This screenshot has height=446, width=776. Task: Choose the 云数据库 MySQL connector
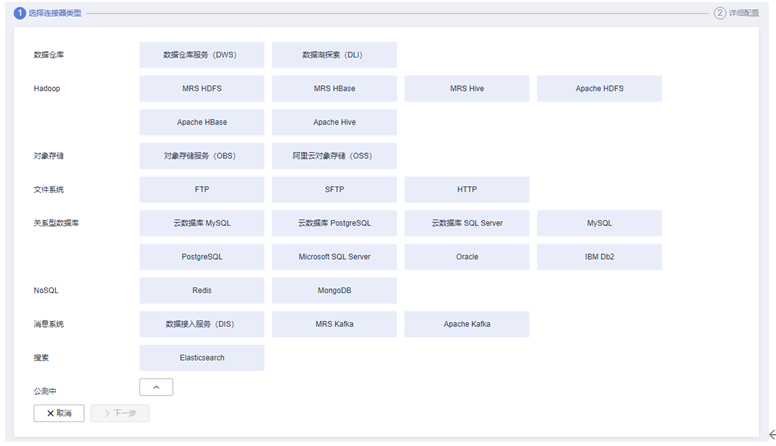201,223
